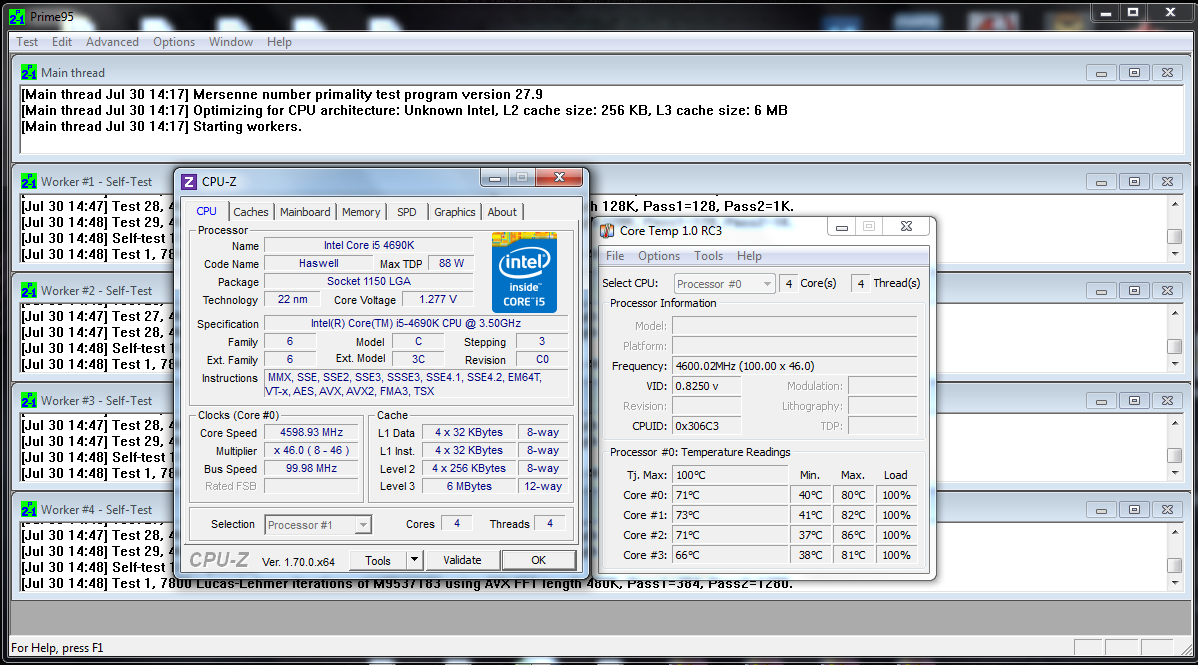This screenshot has width=1198, height=665.
Task: Click the Max TDP value 88 W
Action: click(452, 264)
